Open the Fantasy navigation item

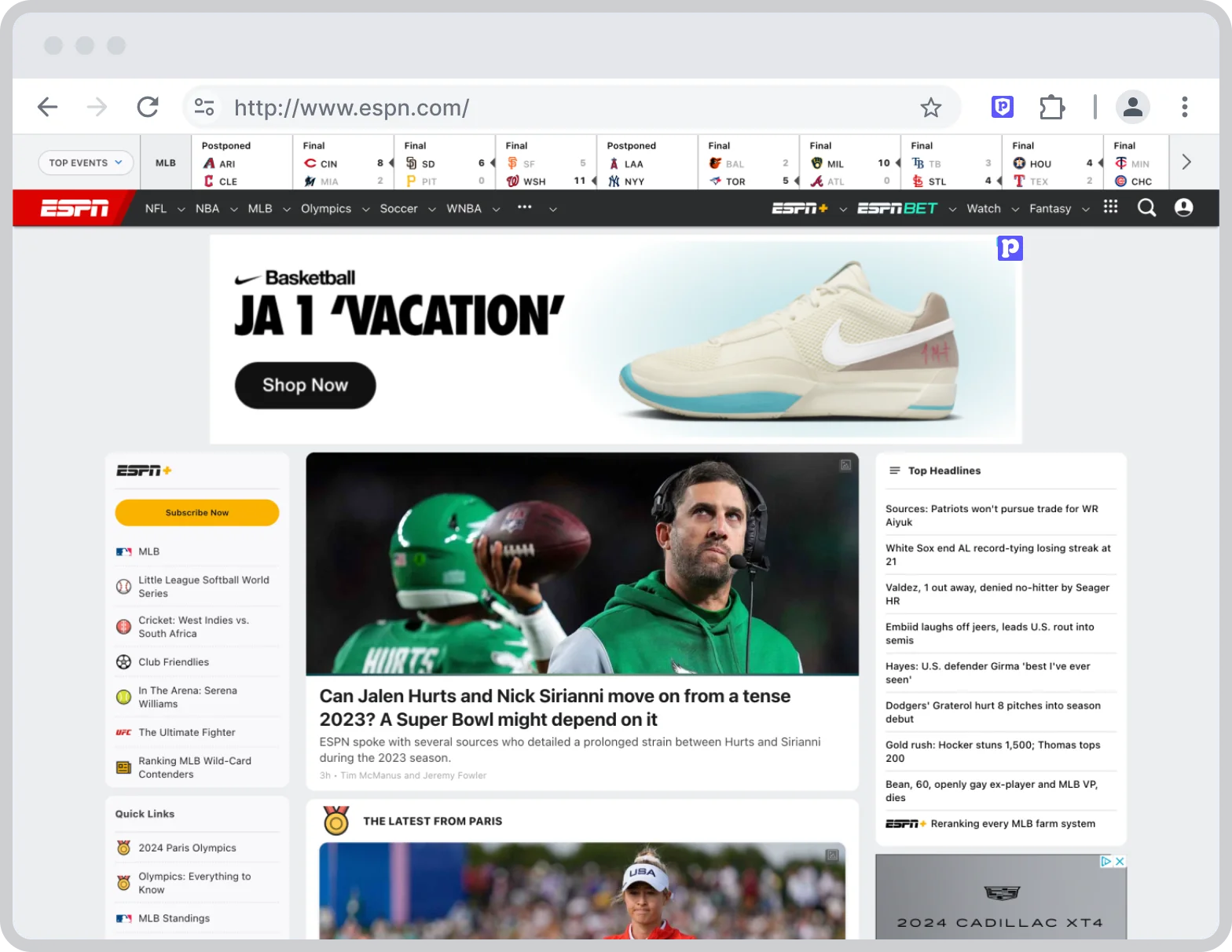1050,208
